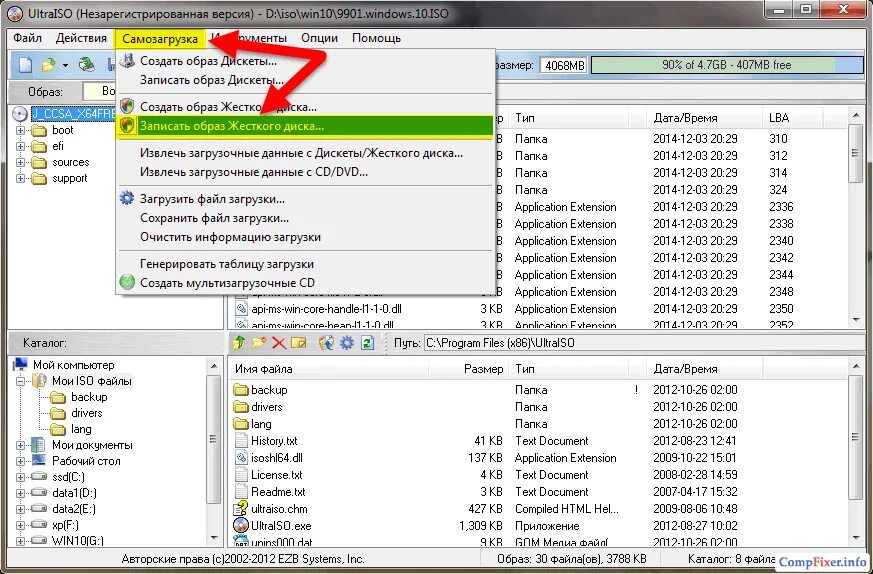Click the UltraISO.exe file icon
Screen dimensions: 873x574
pos(241,526)
